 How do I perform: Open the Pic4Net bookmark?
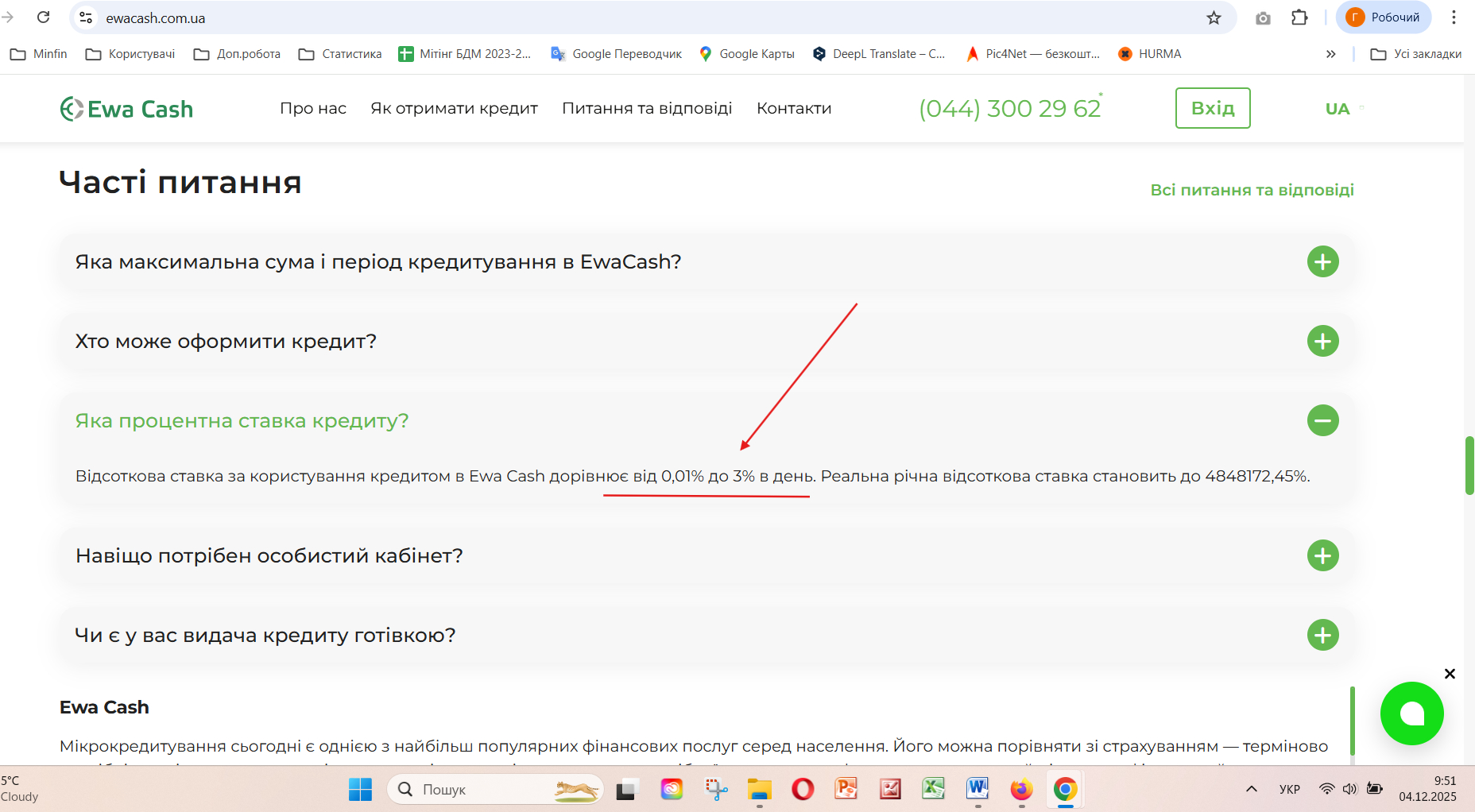[1032, 54]
